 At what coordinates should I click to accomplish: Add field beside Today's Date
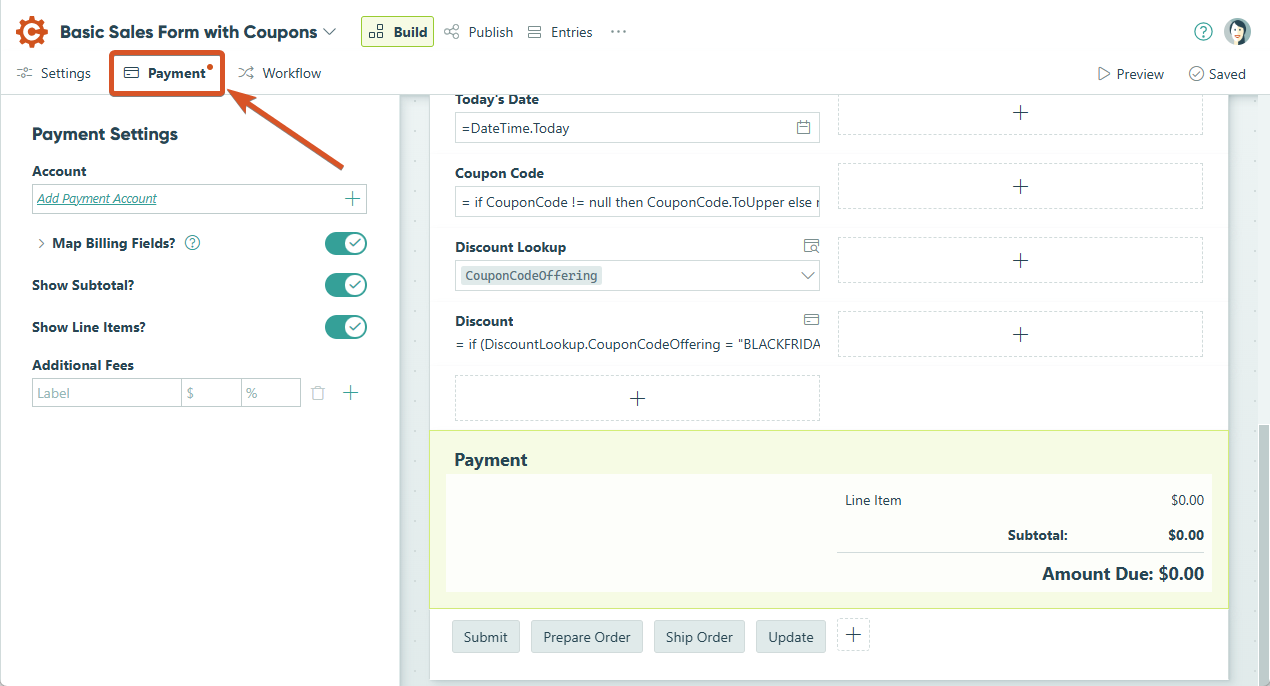1020,113
